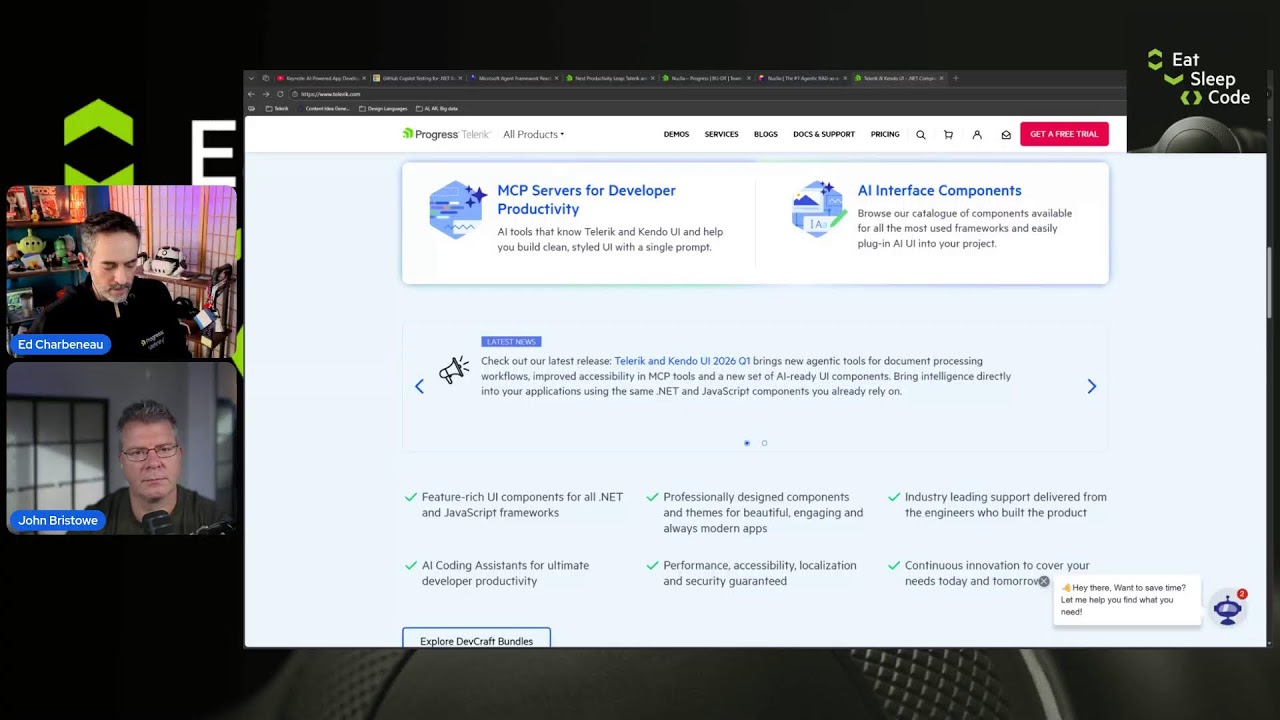Viewport: 1280px width, 720px height.
Task: Open the search icon in Telerik header
Action: click(x=920, y=134)
